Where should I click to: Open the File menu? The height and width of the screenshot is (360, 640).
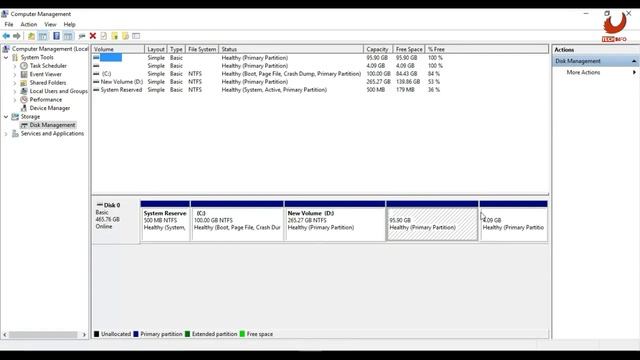click(9, 24)
